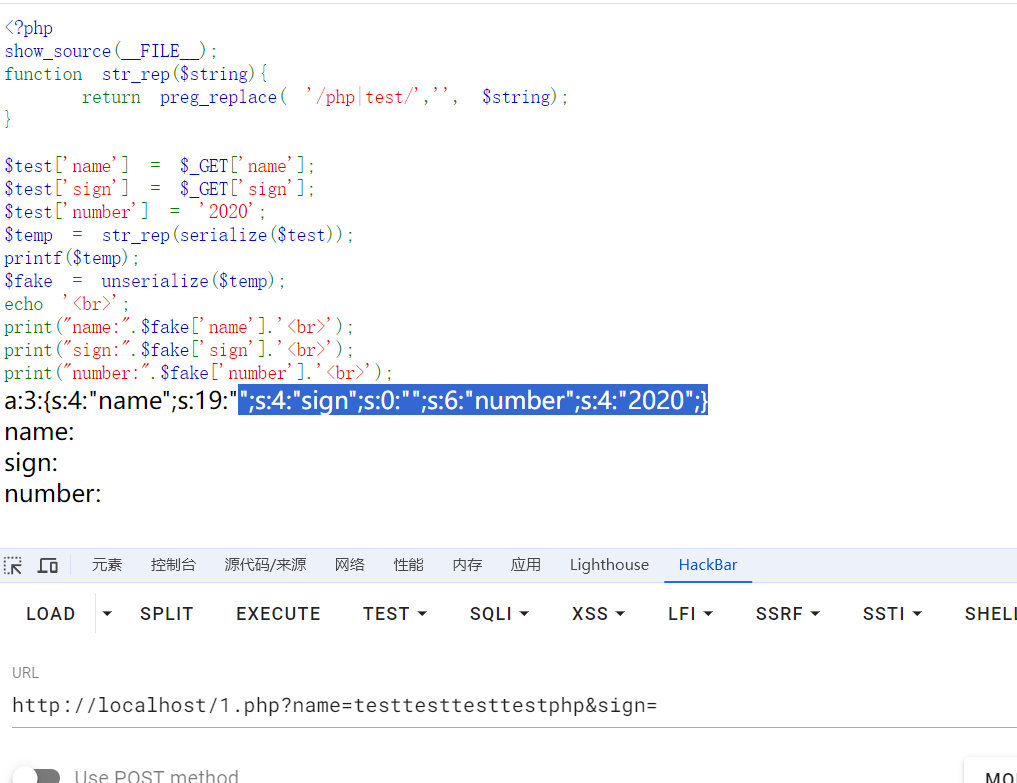This screenshot has width=1017, height=783.
Task: Enable the Use POST method switch
Action: (x=36, y=776)
